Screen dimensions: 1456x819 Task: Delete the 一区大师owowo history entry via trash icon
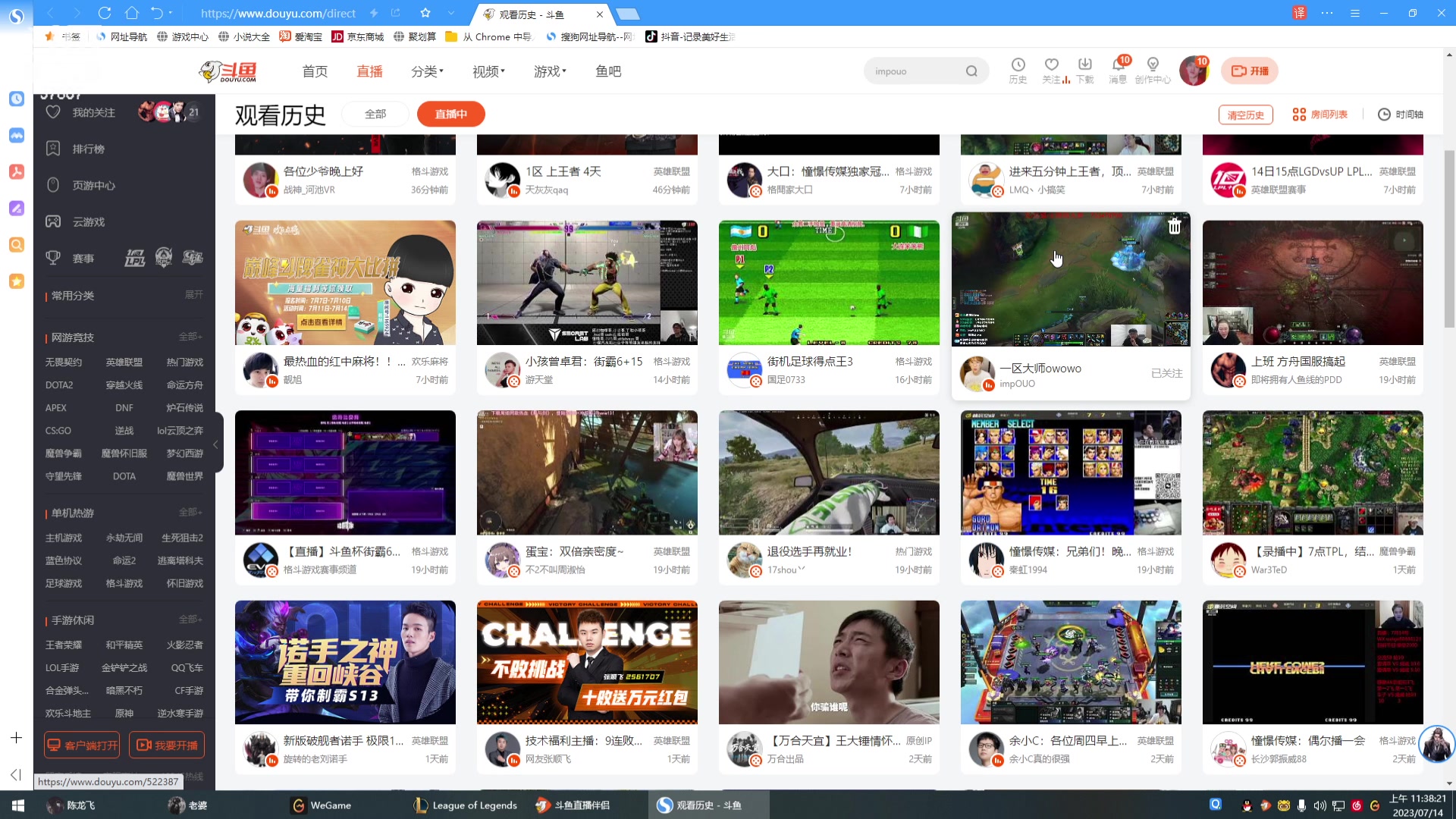[1174, 226]
